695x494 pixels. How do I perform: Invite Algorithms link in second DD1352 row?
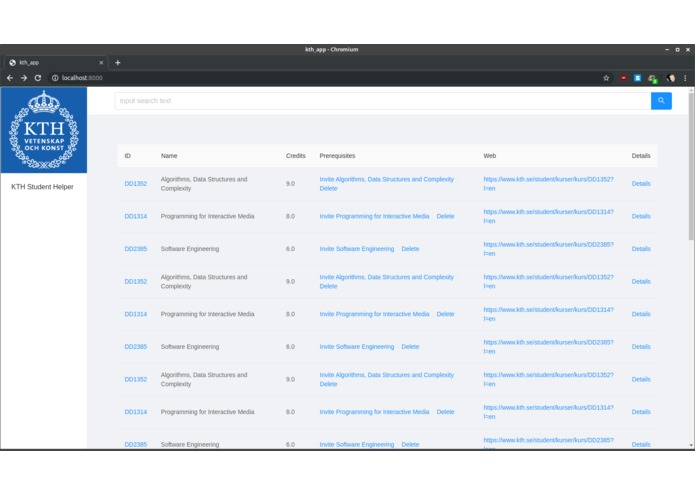387,277
